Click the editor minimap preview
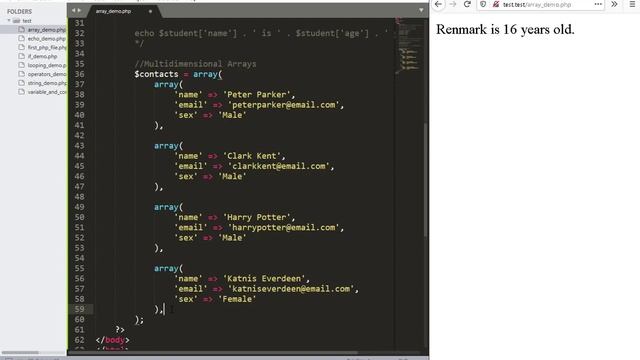This screenshot has width=640, height=360. click(408, 45)
